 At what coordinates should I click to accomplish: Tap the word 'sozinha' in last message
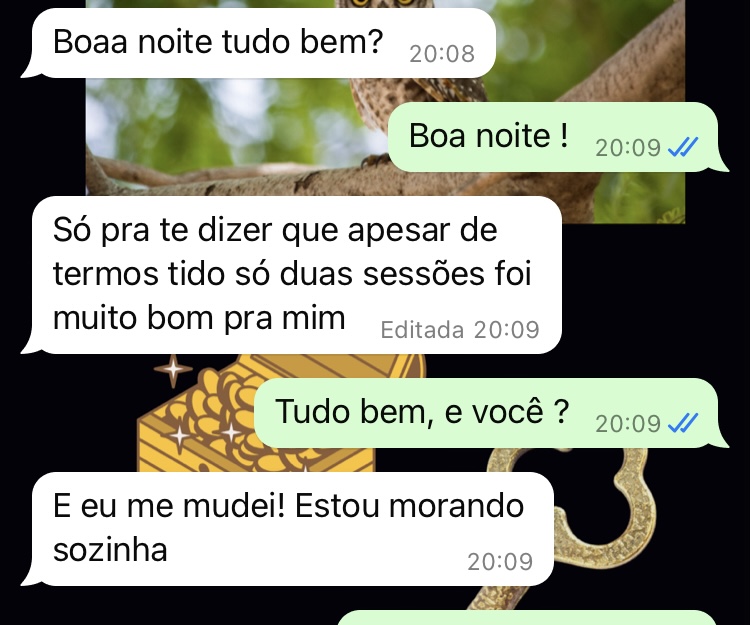[x=110, y=550]
